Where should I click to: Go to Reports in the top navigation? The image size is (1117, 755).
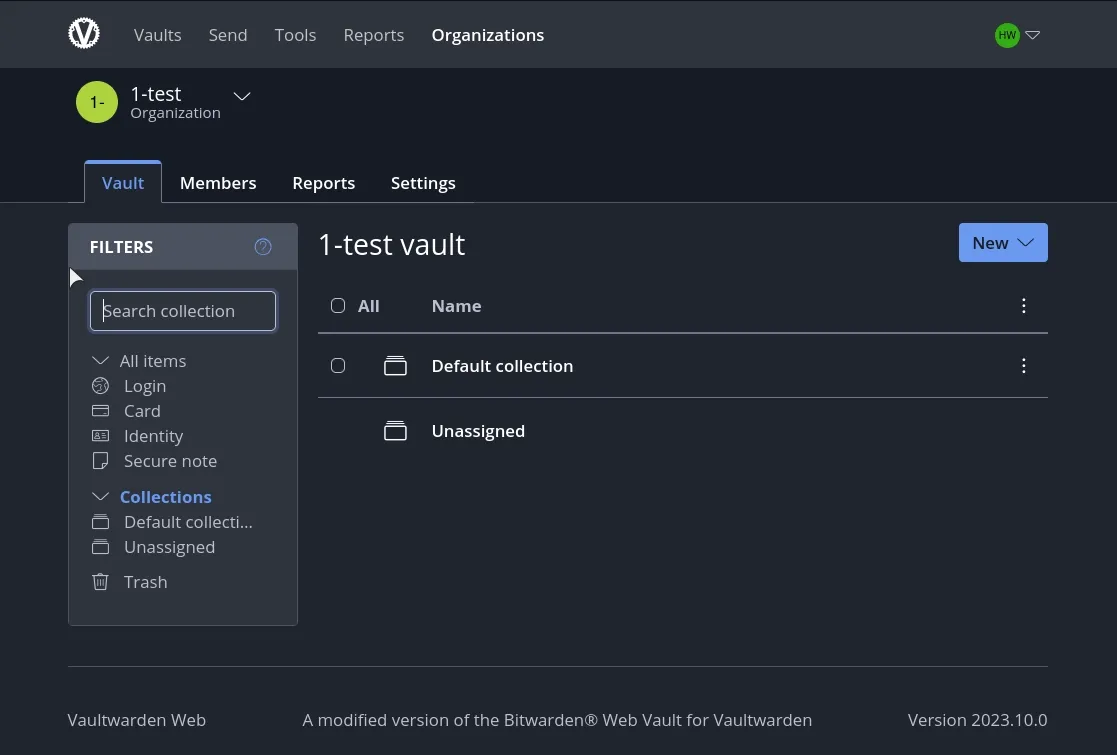coord(373,34)
